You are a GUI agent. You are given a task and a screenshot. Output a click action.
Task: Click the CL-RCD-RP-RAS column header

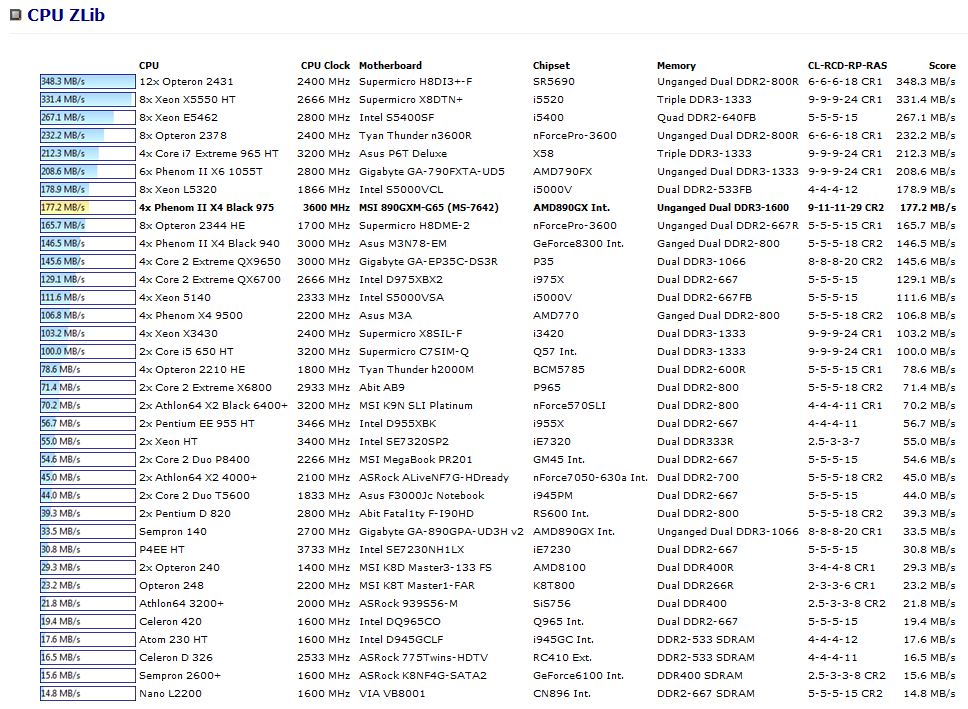click(x=847, y=65)
